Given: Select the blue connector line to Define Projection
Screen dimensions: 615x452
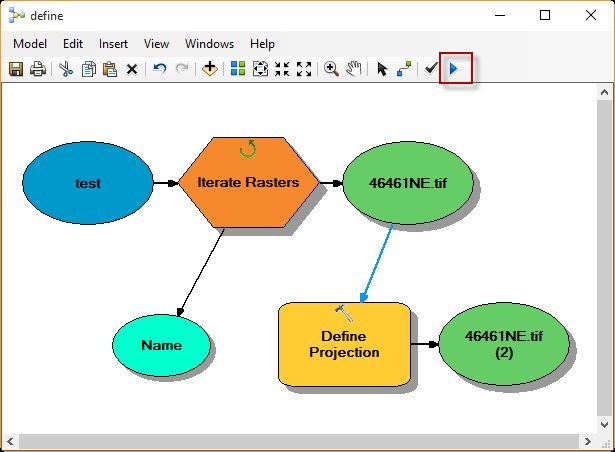Looking at the screenshot, I should (377, 264).
